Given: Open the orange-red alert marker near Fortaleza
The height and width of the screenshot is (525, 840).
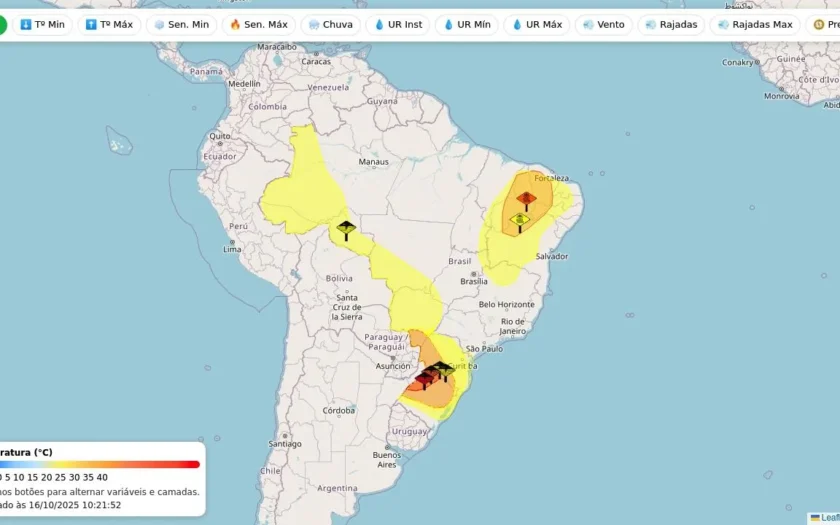Looking at the screenshot, I should click(x=526, y=200).
